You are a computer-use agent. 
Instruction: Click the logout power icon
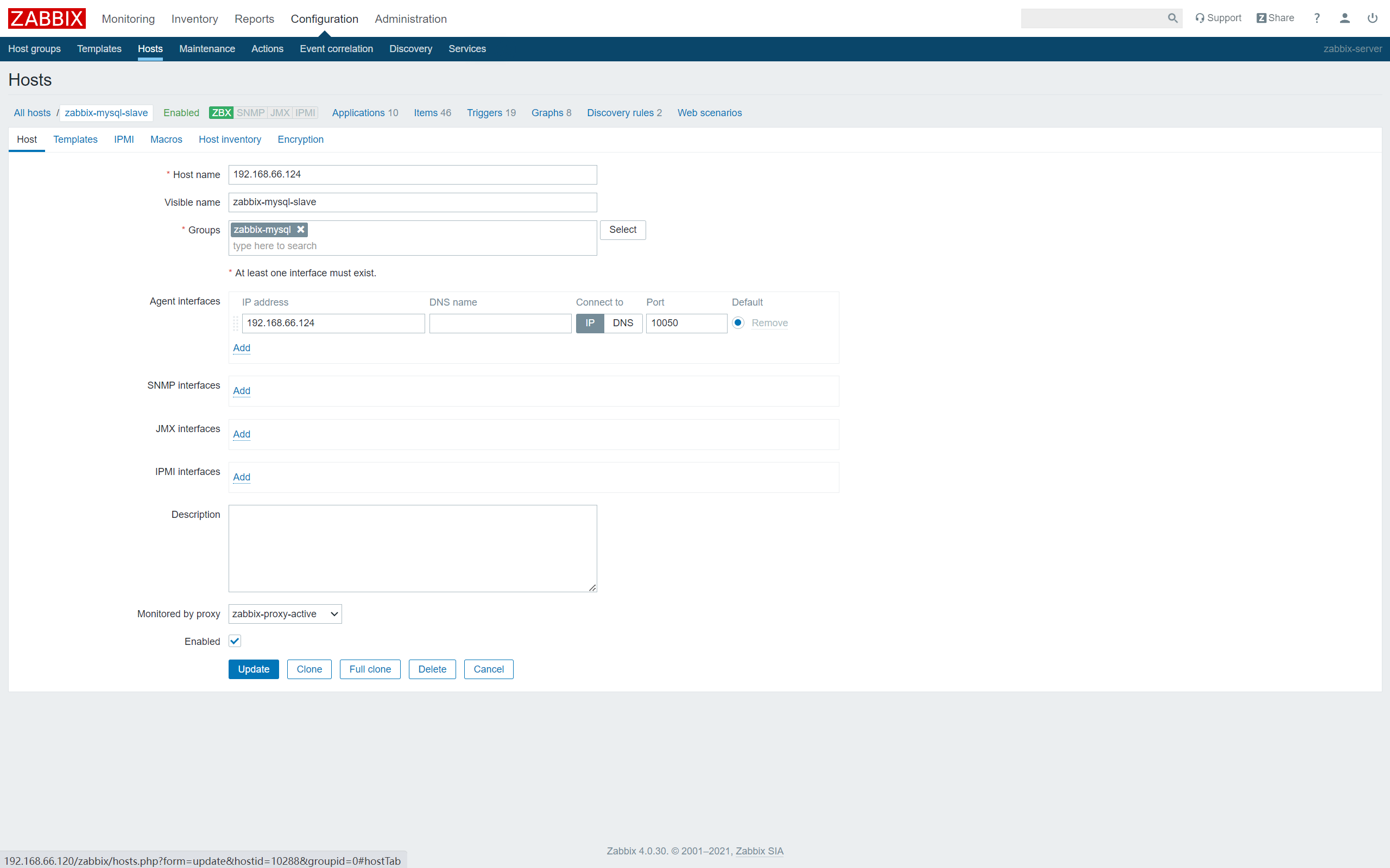coord(1373,18)
